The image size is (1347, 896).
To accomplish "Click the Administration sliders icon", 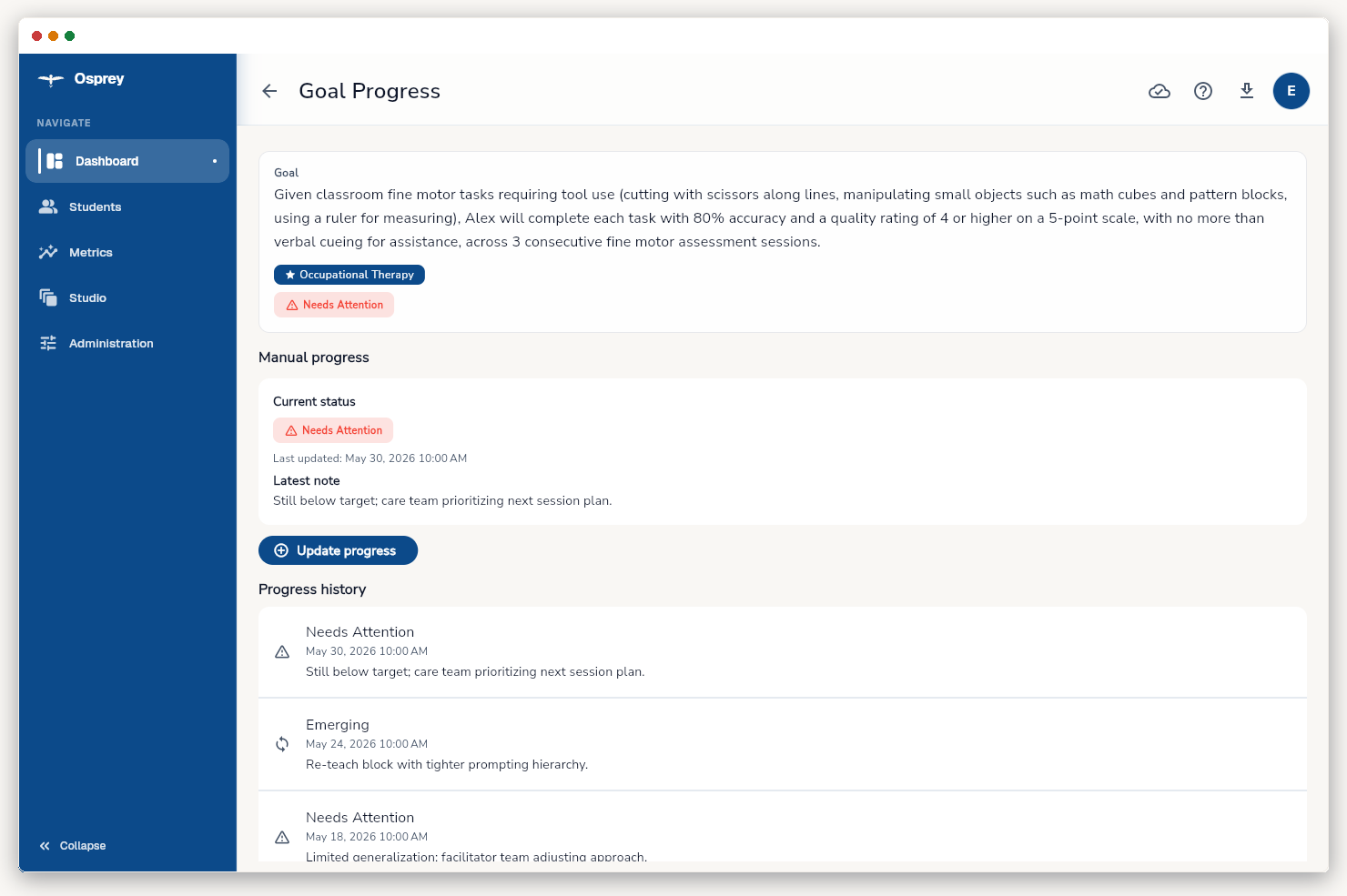I will point(48,343).
